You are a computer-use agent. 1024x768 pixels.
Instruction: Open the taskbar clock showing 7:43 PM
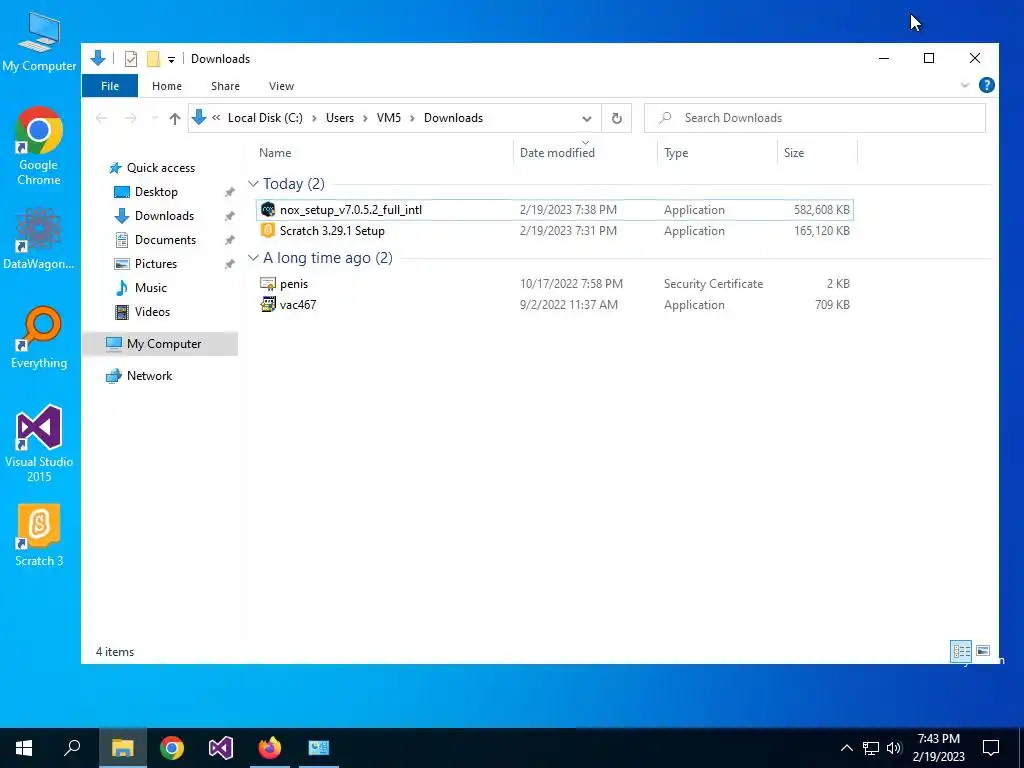[x=938, y=748]
